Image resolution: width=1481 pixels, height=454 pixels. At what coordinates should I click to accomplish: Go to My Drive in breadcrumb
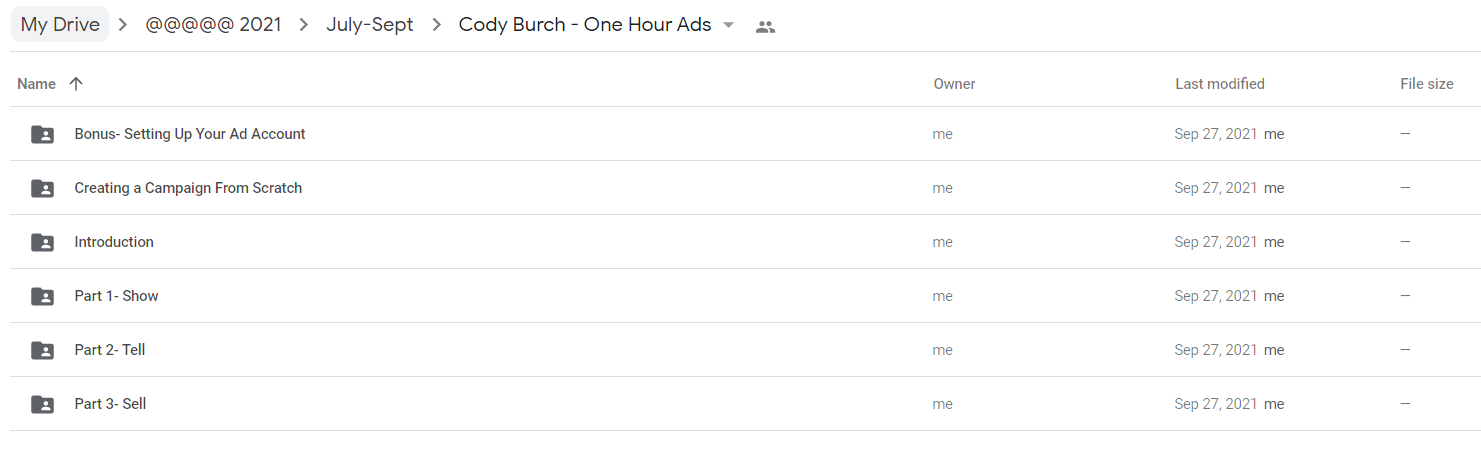click(60, 25)
